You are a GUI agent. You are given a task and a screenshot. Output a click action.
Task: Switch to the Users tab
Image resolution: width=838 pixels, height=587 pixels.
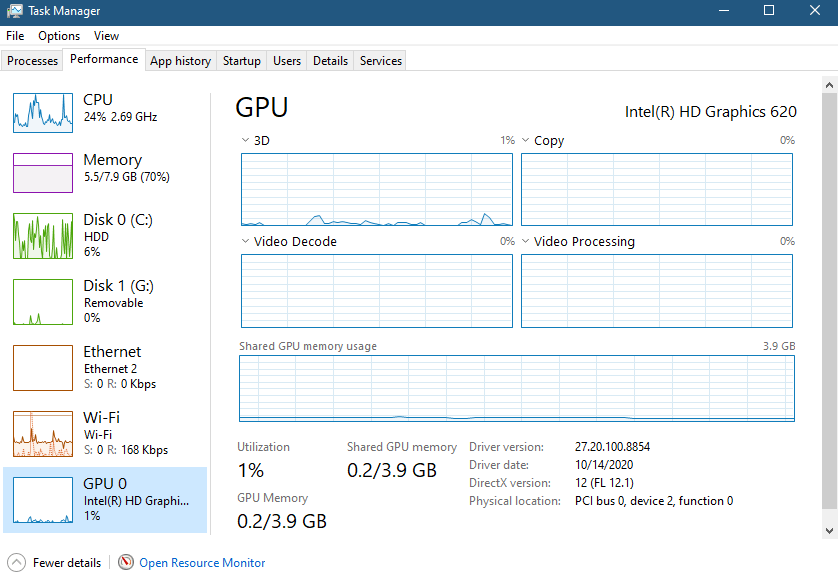click(x=287, y=61)
